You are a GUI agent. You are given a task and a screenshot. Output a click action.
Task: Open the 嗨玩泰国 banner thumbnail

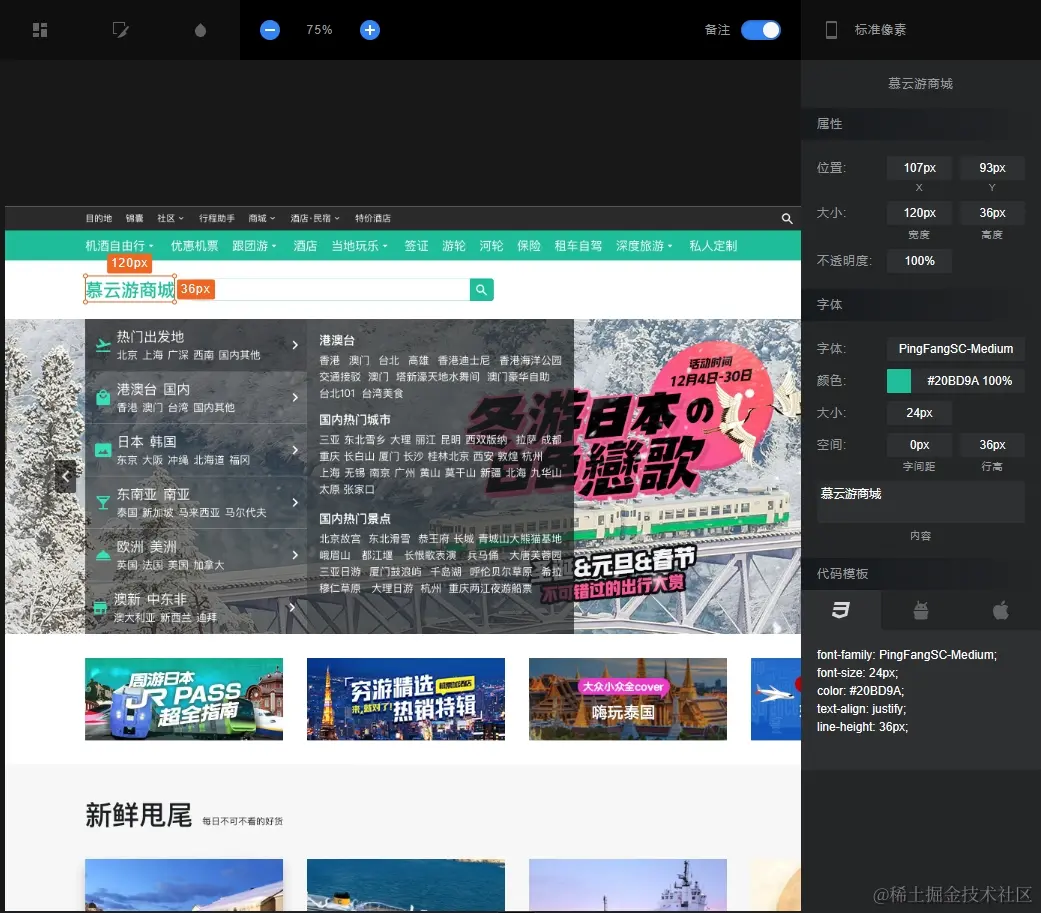tap(627, 699)
